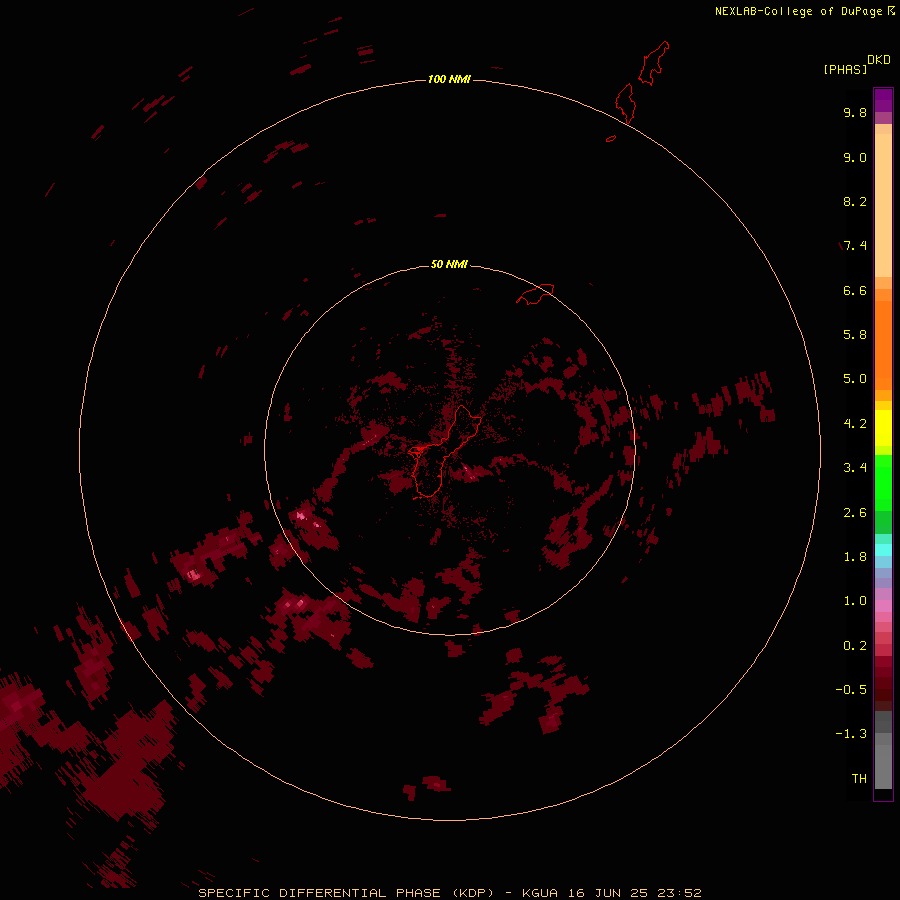The height and width of the screenshot is (900, 900).
Task: Click the [PHAS] units label
Action: (x=845, y=69)
